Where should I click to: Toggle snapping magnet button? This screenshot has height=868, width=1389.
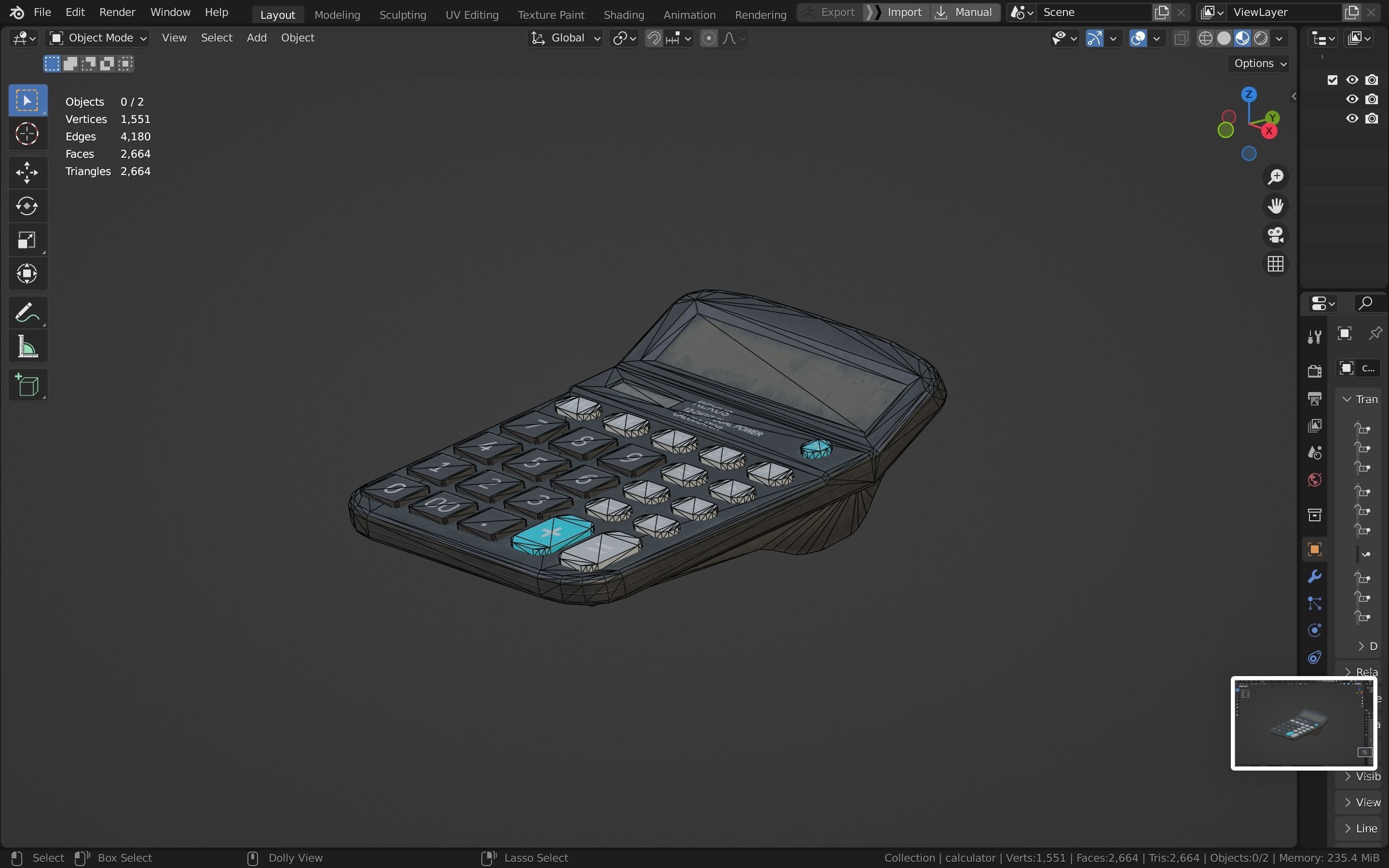(654, 39)
